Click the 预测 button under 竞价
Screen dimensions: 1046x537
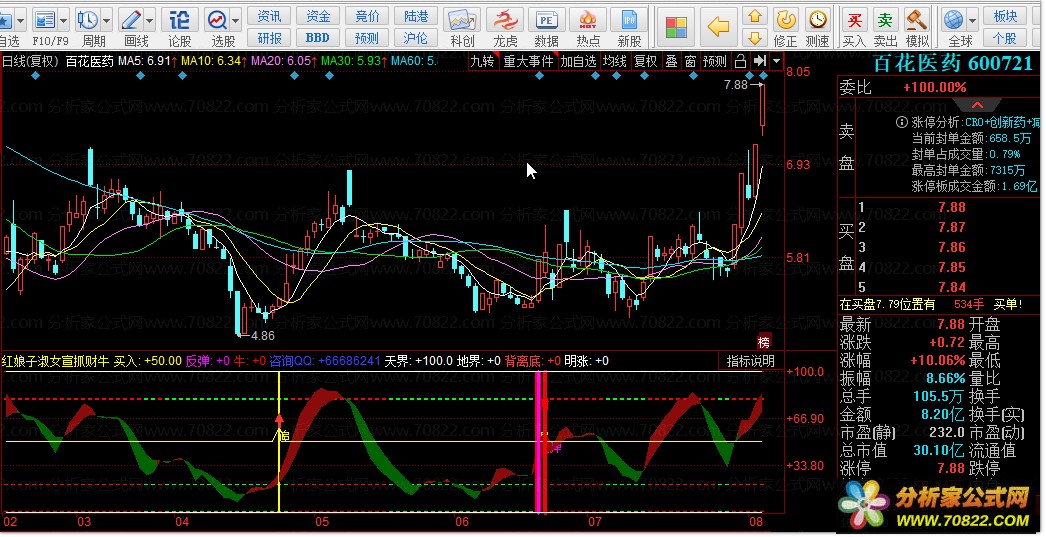click(367, 38)
